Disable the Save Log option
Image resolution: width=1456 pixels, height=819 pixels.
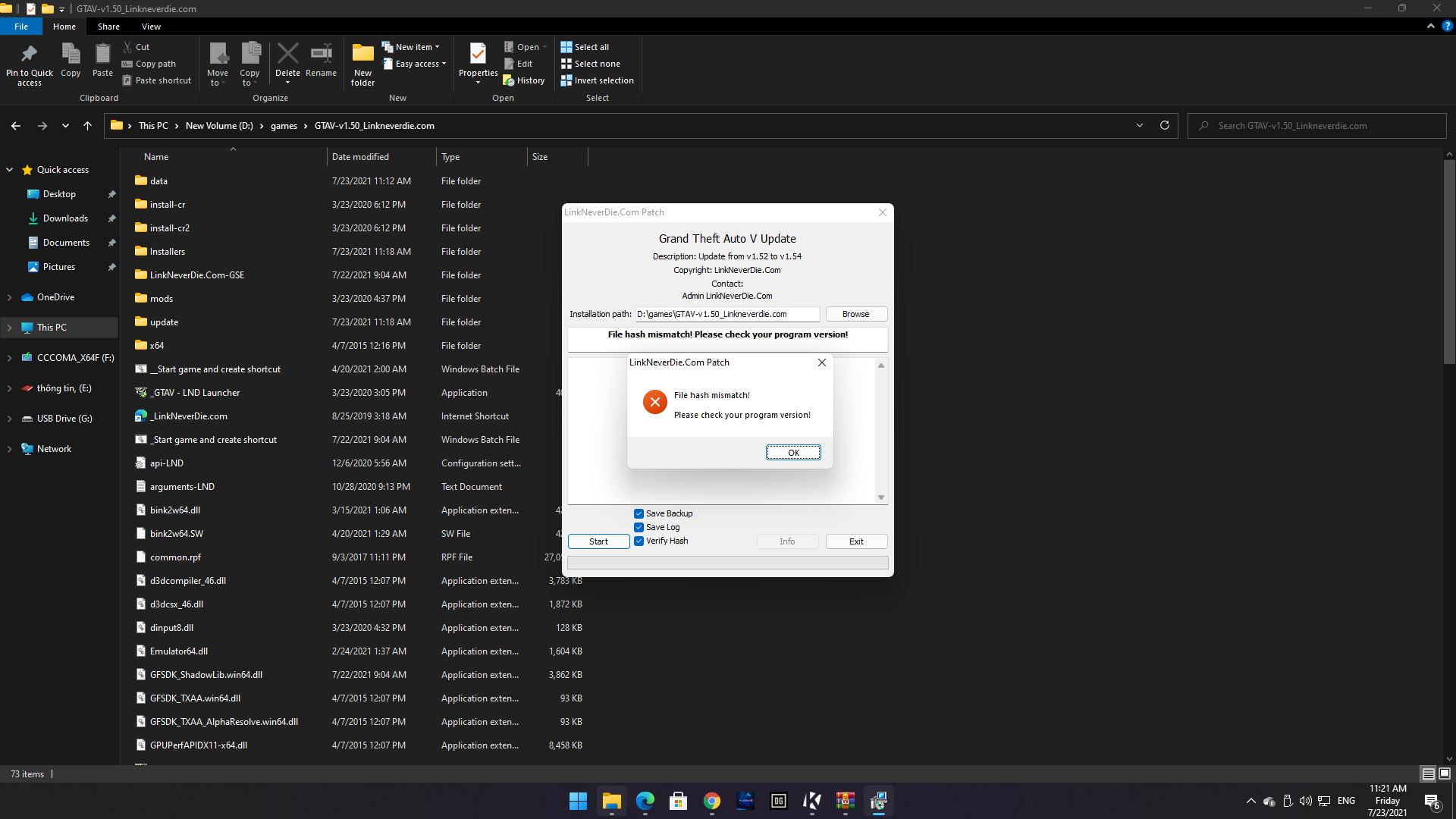639,527
